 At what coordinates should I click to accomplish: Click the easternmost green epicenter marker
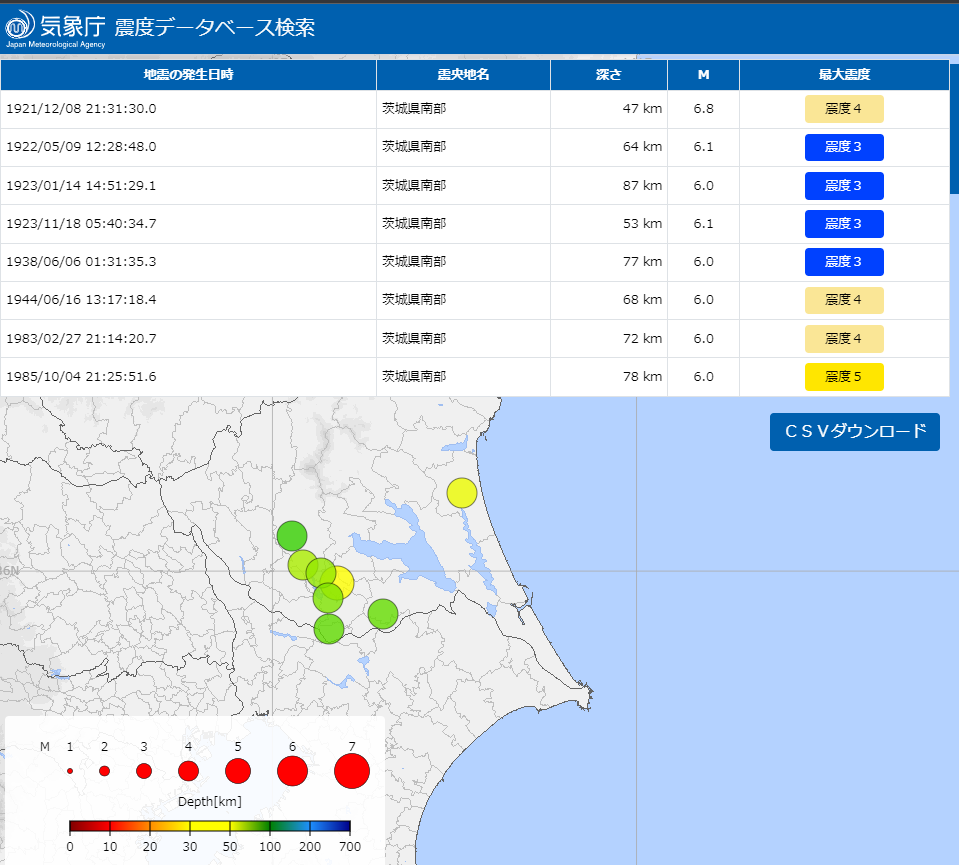383,613
